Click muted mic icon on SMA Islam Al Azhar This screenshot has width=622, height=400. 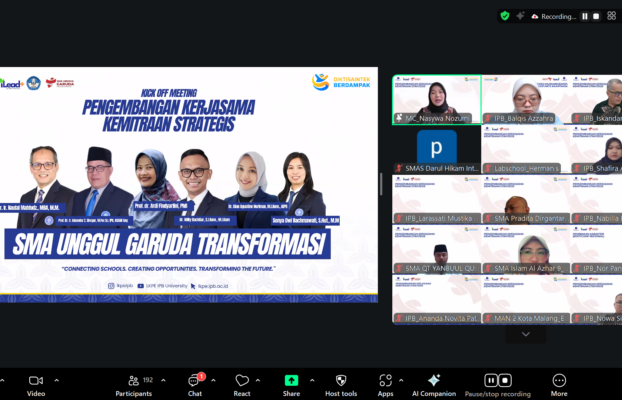488,268
